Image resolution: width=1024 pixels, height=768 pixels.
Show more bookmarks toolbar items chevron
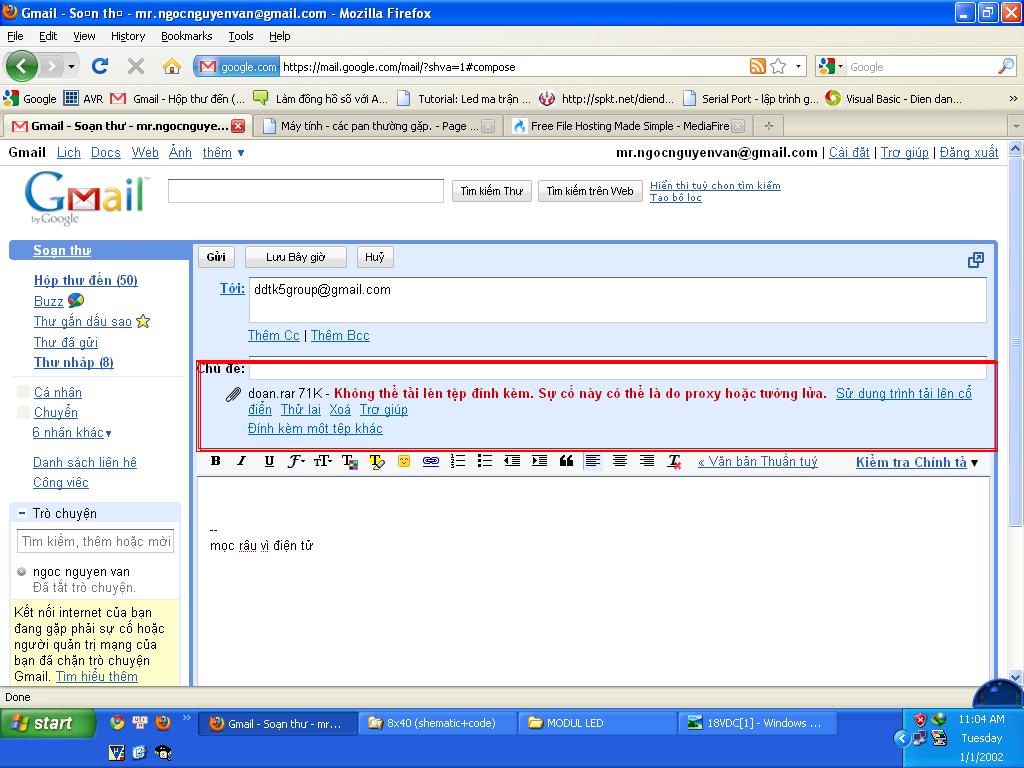click(1013, 99)
